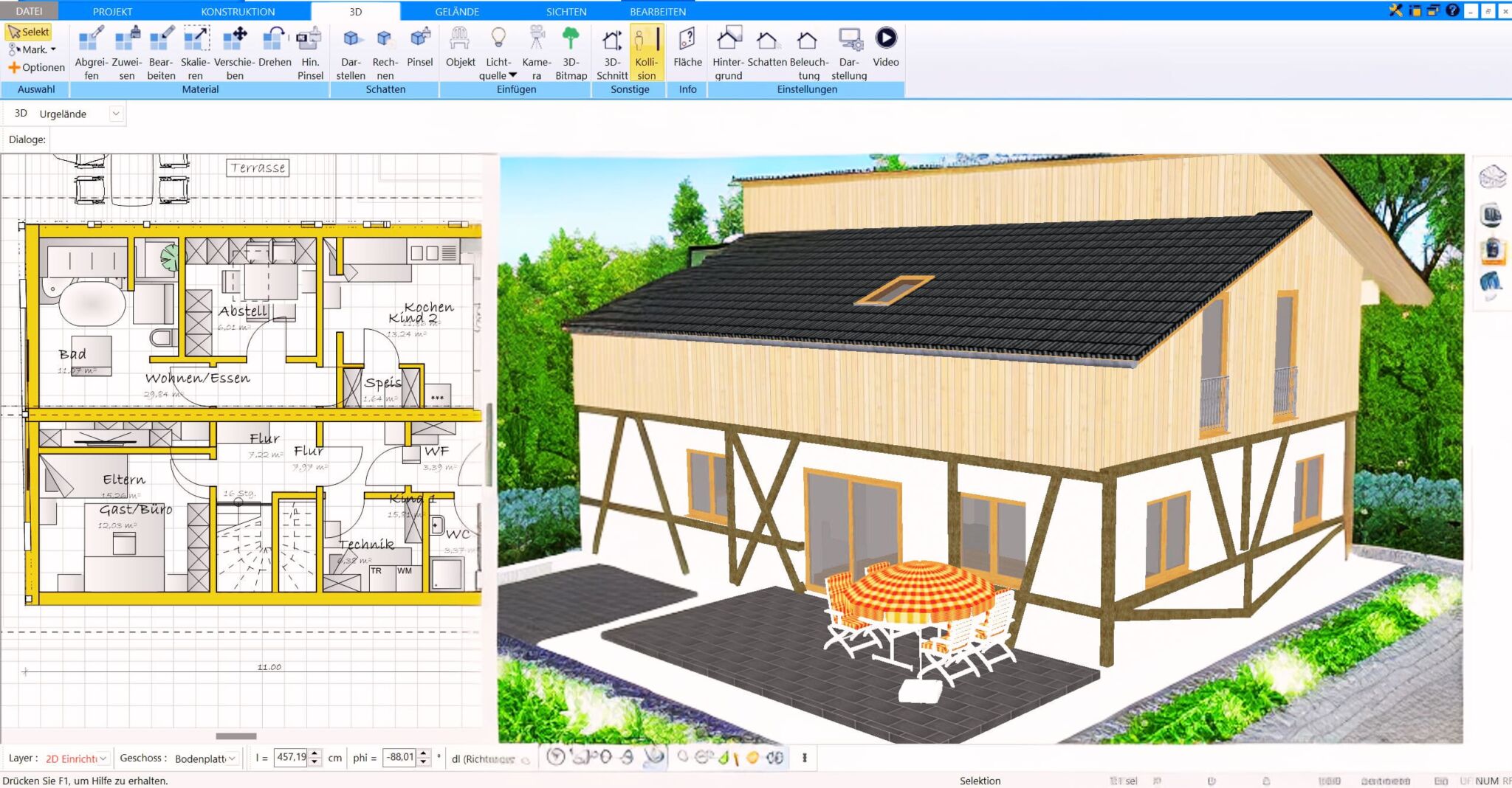Image resolution: width=1512 pixels, height=788 pixels.
Task: Open the Urgelände view dropdown
Action: click(x=115, y=114)
